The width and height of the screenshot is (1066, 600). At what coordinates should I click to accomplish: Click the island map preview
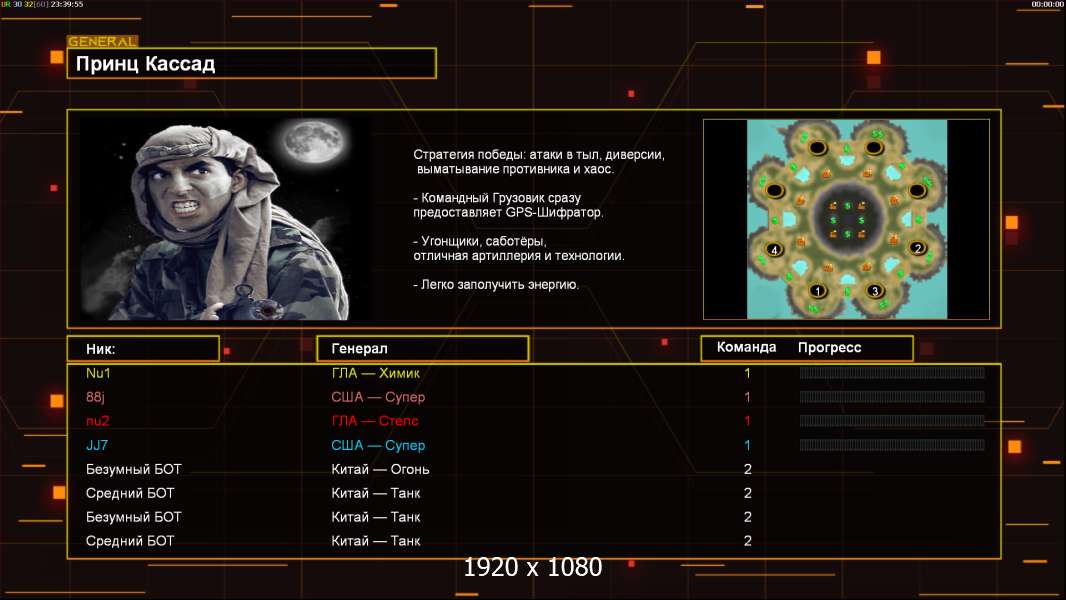[x=846, y=219]
